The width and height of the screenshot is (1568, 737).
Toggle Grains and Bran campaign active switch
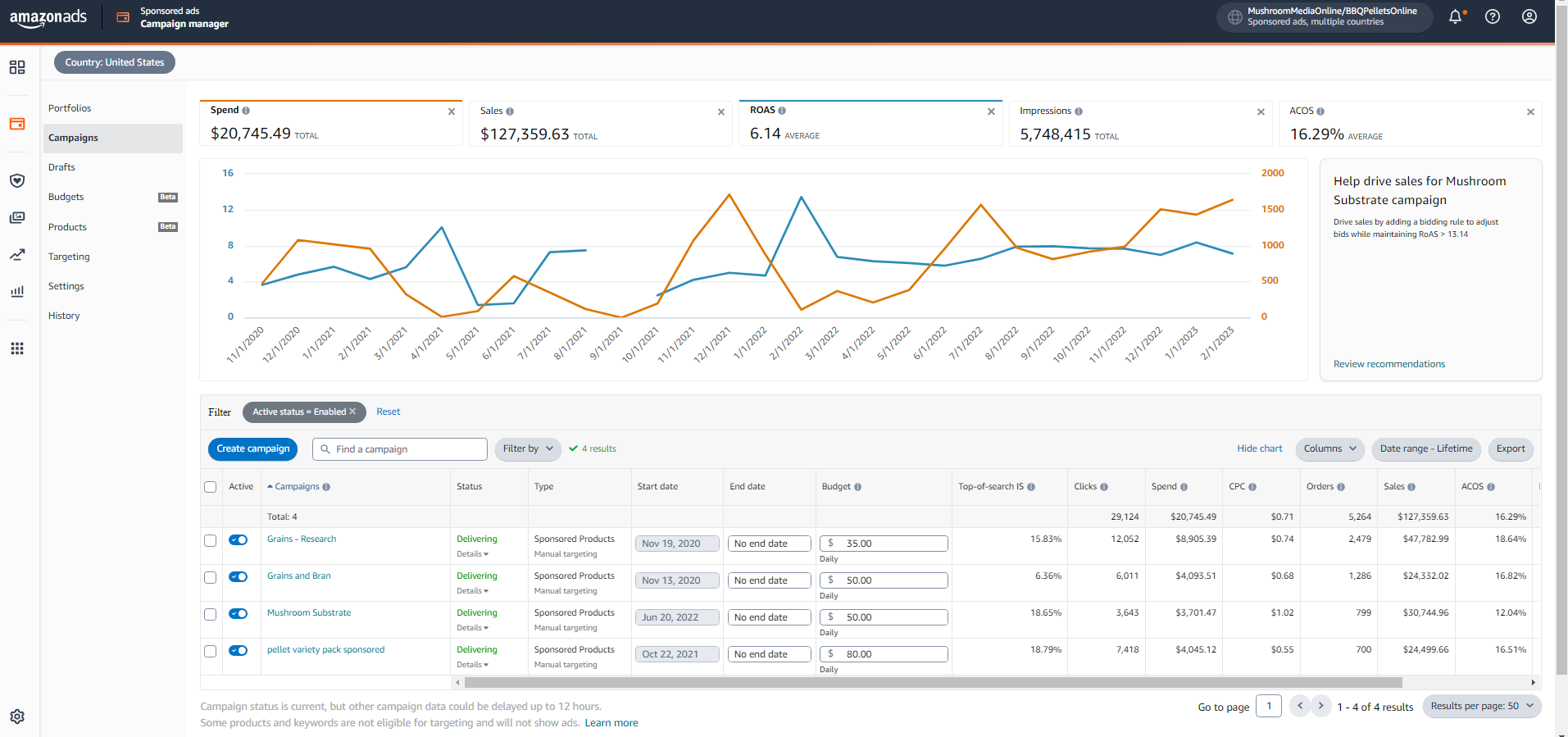tap(239, 577)
